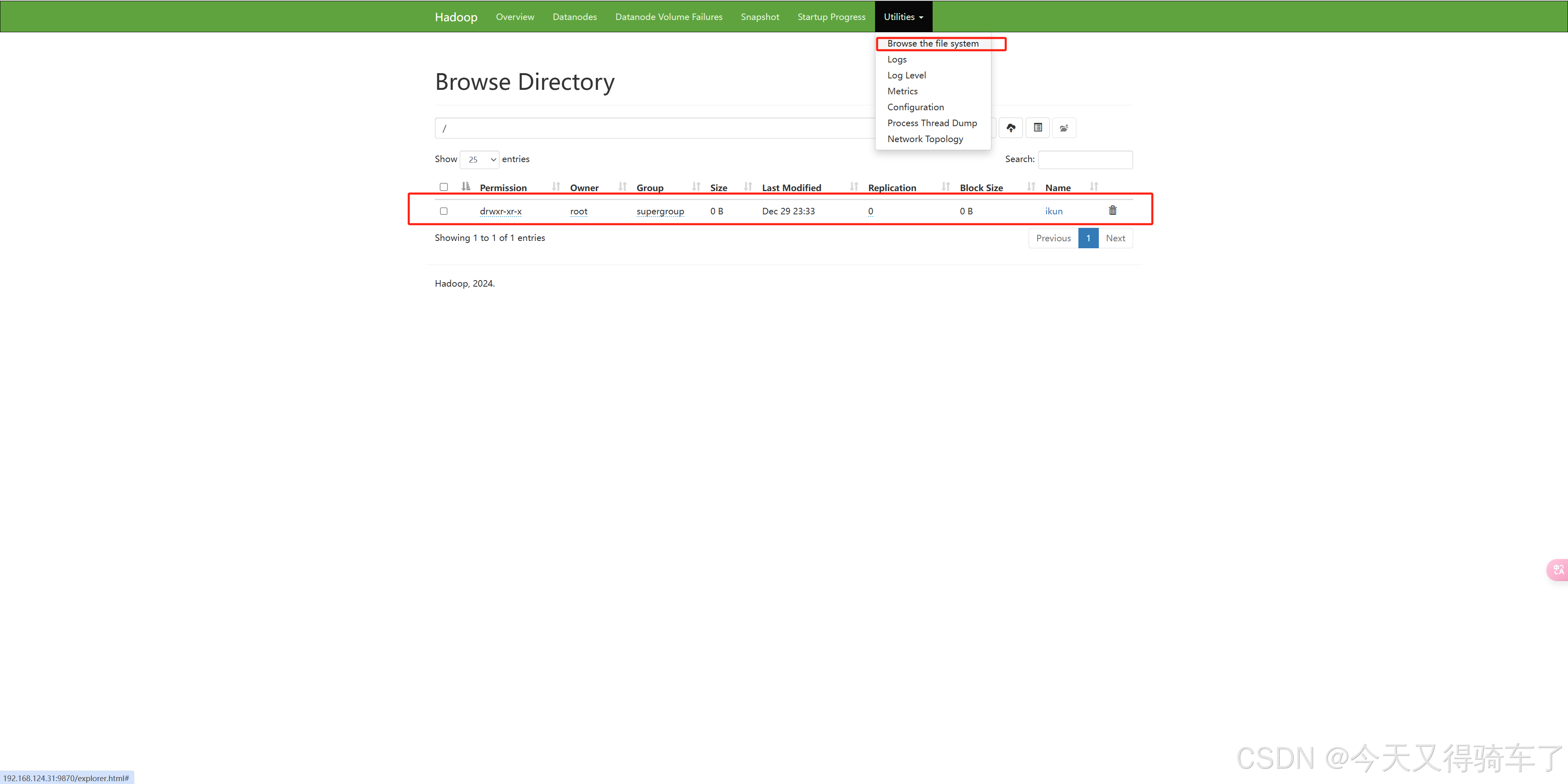1568x784 pixels.
Task: Click the upload files cloud icon
Action: point(1011,128)
